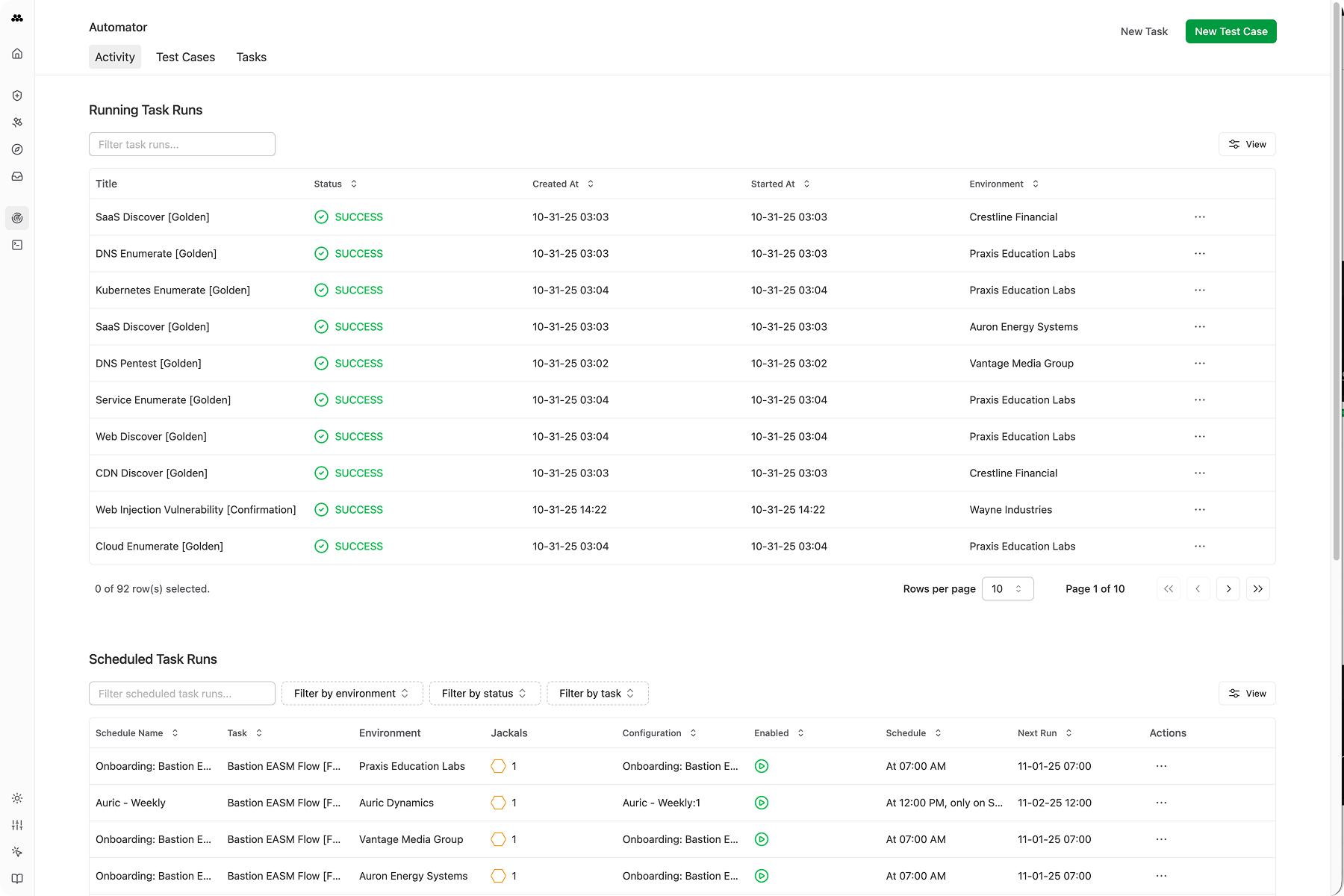Image resolution: width=1344 pixels, height=896 pixels.
Task: Open the home icon in the sidebar
Action: pos(17,54)
